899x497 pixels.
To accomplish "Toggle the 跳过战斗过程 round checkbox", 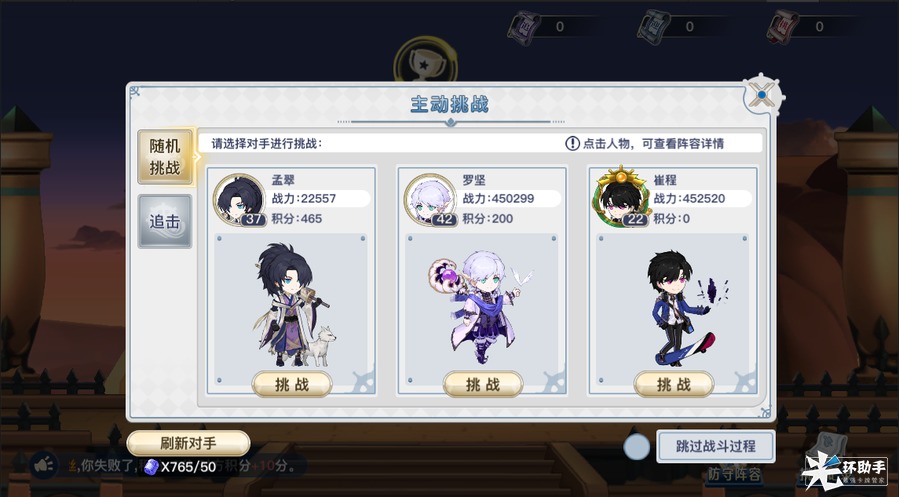I will pyautogui.click(x=636, y=447).
